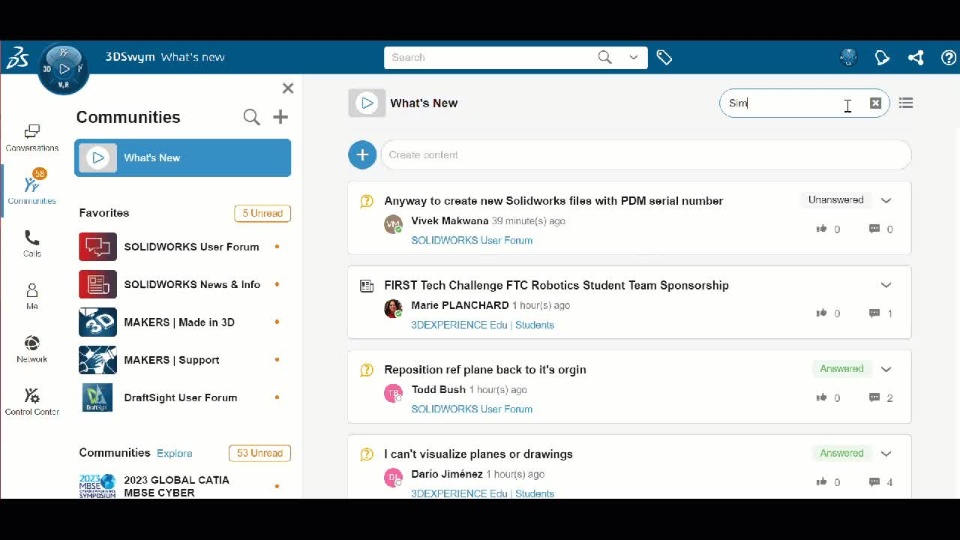This screenshot has height=540, width=960.
Task: Open SOLIDWORKS User Forum in favorites
Action: coord(181,247)
